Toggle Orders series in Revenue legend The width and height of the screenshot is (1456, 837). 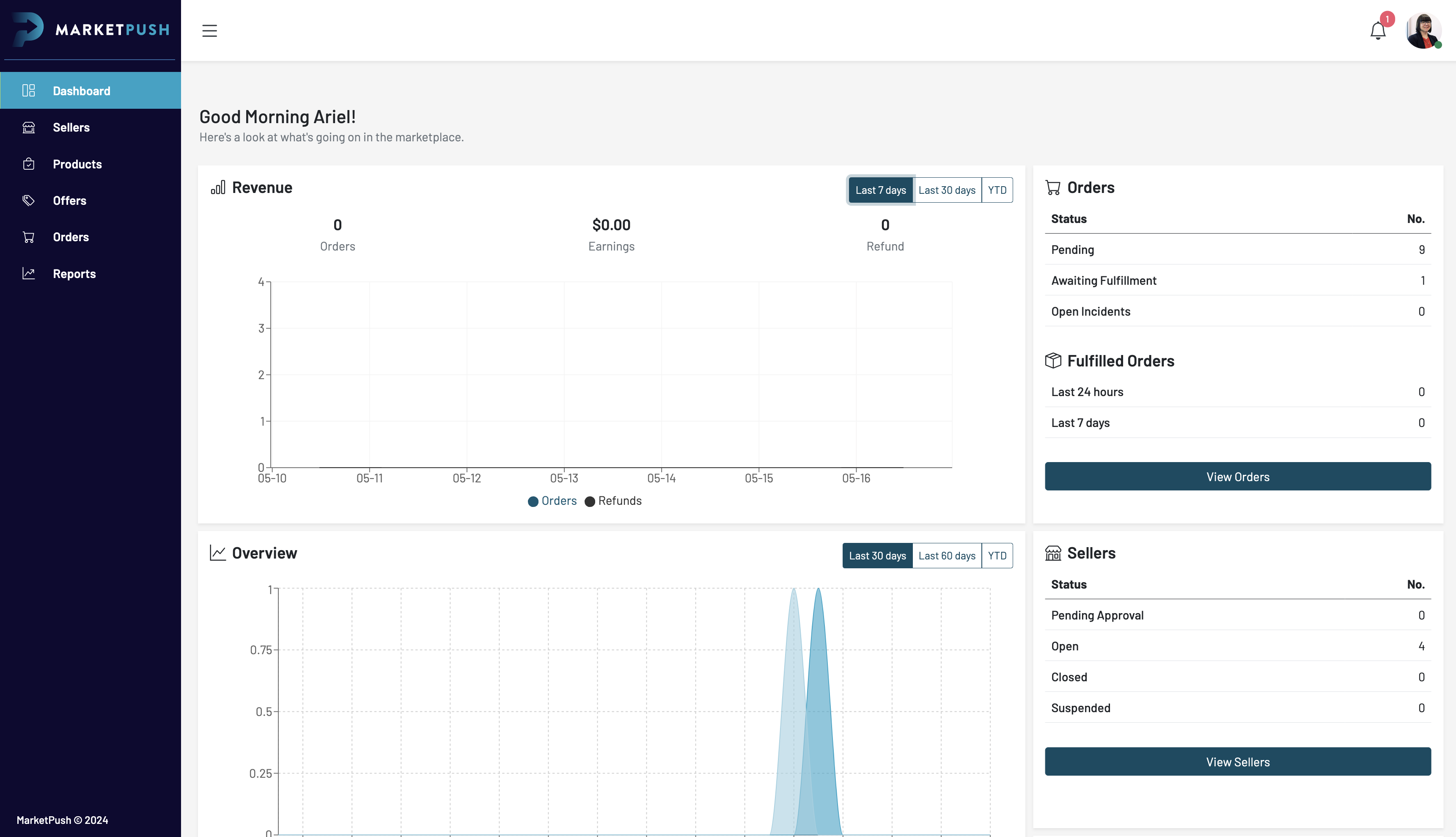coord(552,501)
